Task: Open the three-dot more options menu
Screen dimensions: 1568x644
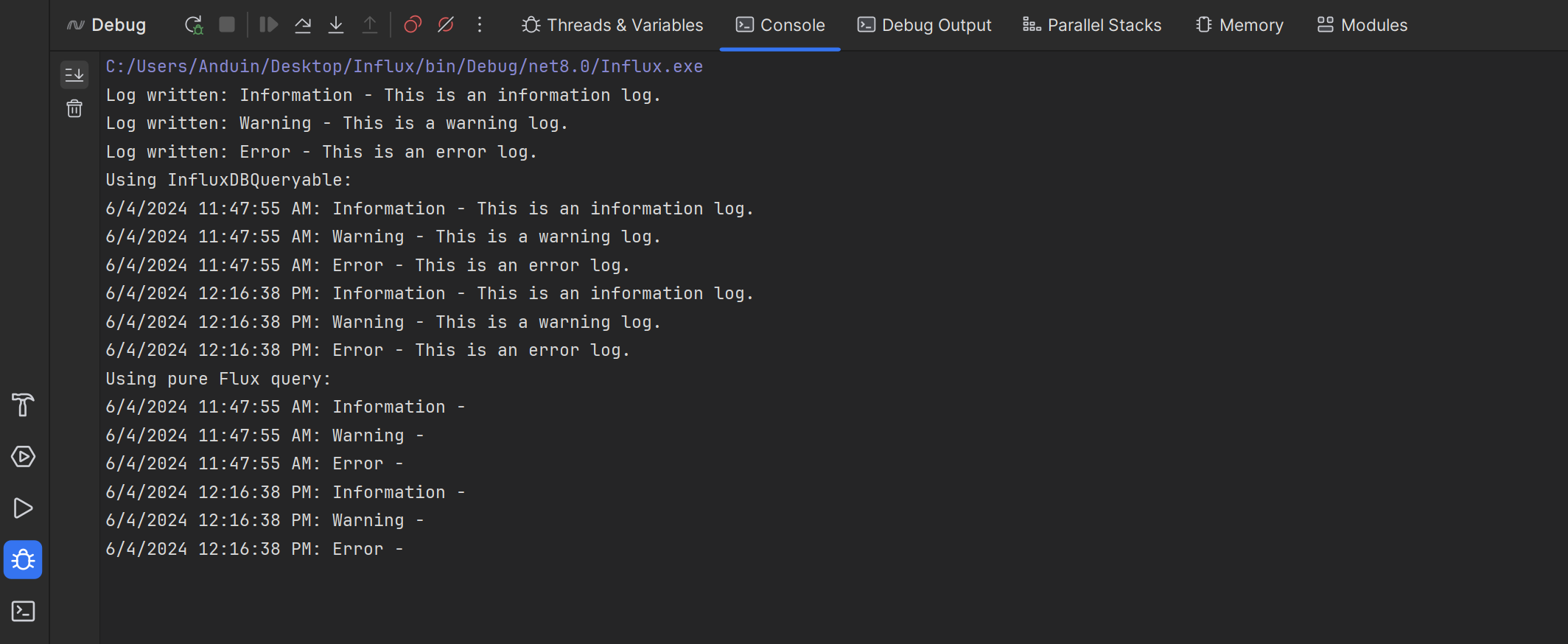Action: [x=480, y=25]
